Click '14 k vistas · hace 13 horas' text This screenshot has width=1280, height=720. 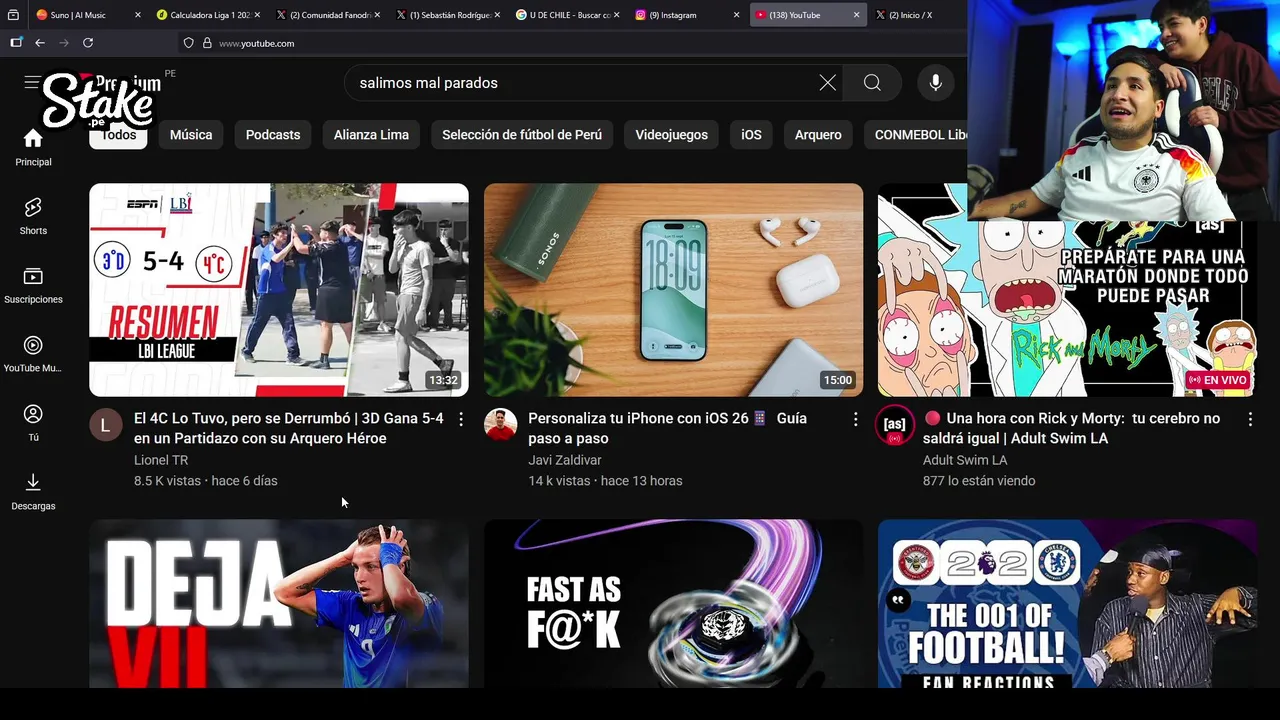[605, 481]
